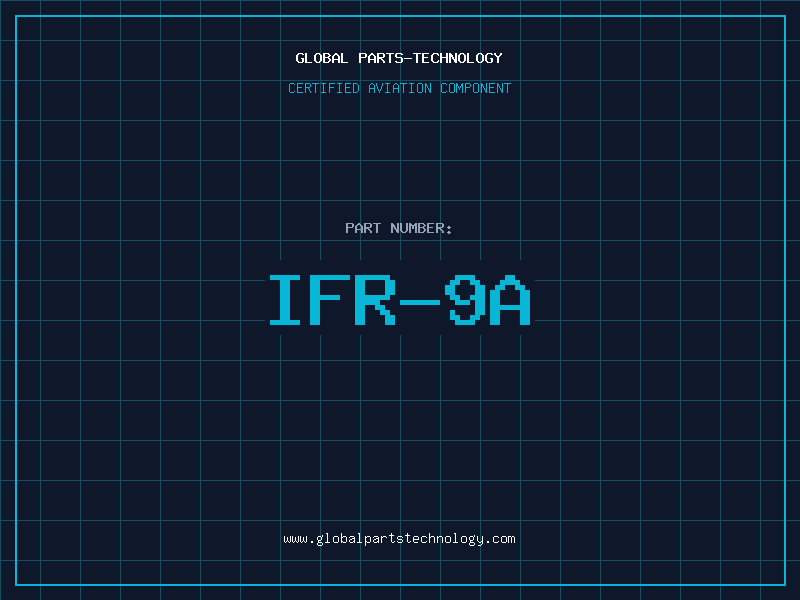Click the dash in the IFR-9A part number

pyautogui.click(x=420, y=300)
